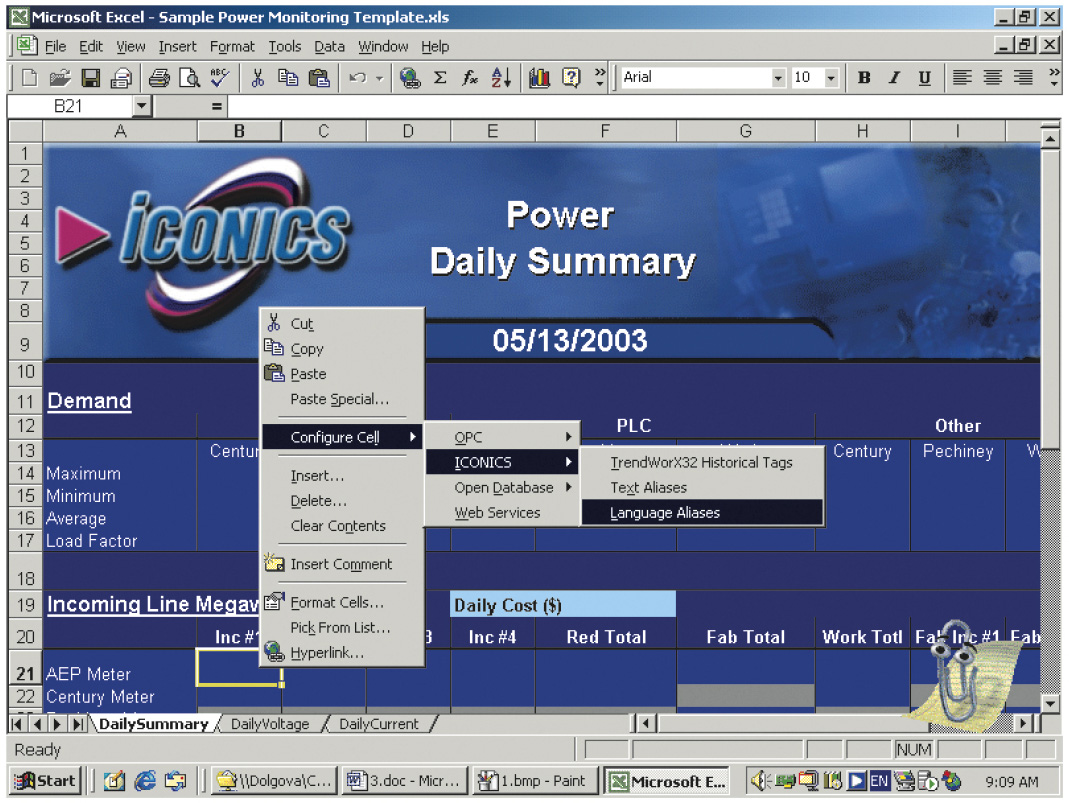Save the workbook with the floppy icon
This screenshot has height=803, width=1069.
[90, 78]
